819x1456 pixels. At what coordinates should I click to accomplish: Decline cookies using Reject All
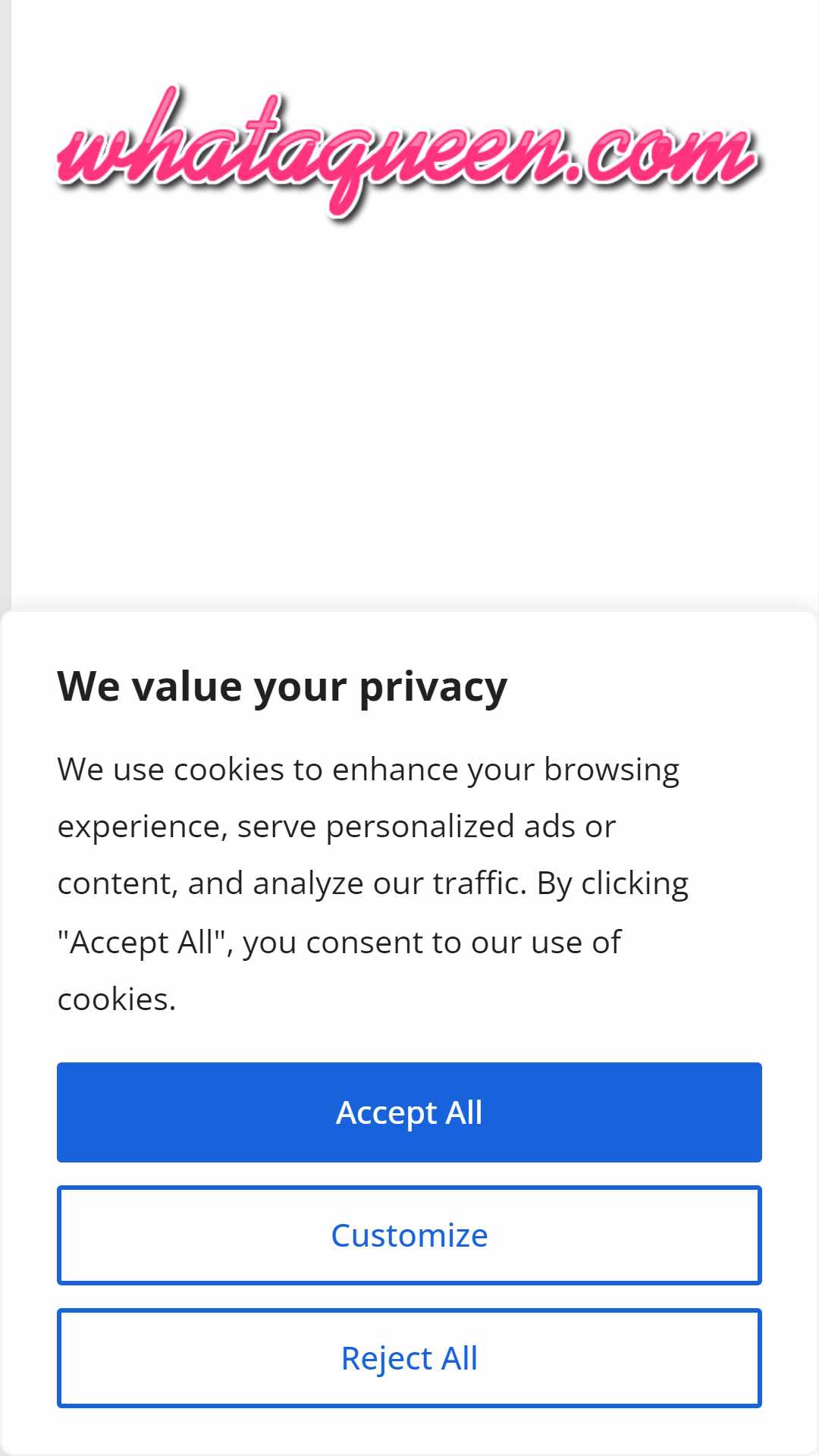(409, 1358)
